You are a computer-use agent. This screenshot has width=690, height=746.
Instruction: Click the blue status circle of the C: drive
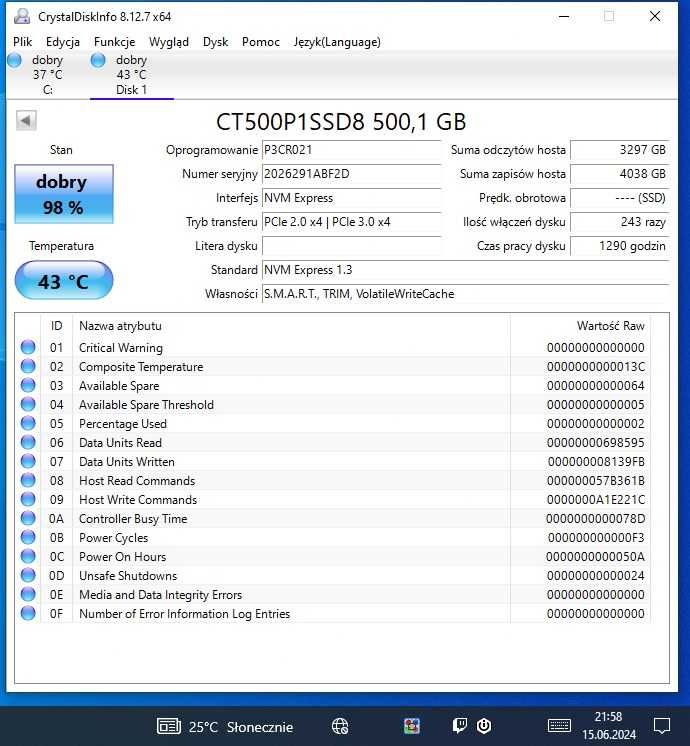15,60
